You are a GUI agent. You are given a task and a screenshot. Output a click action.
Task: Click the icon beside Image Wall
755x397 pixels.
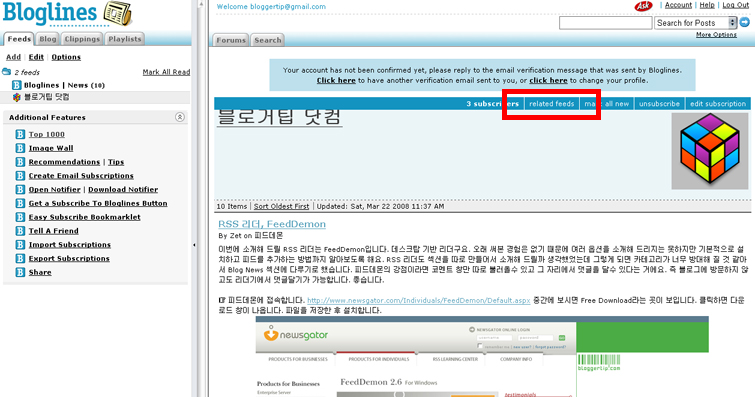20,148
